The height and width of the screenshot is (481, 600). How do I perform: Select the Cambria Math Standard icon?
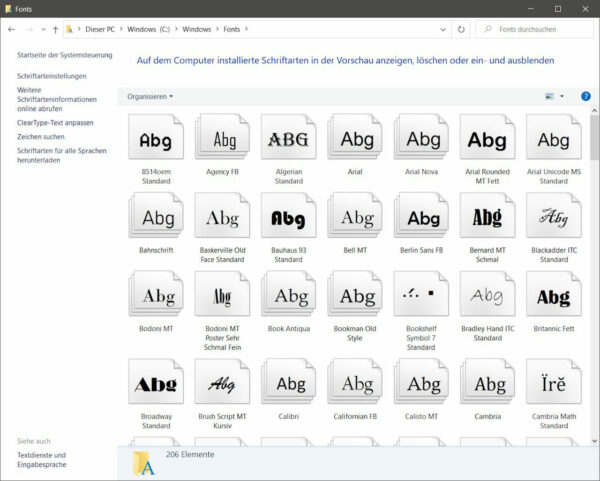(554, 381)
